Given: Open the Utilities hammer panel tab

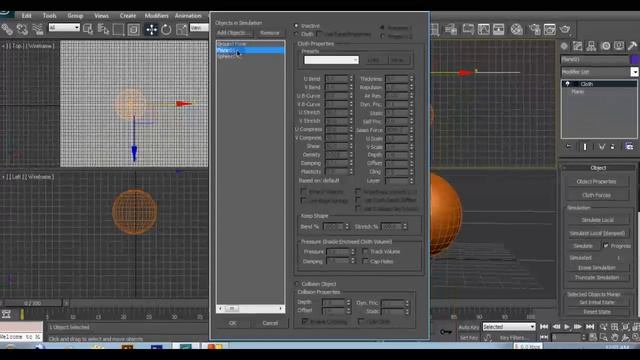Looking at the screenshot, I should (x=633, y=46).
